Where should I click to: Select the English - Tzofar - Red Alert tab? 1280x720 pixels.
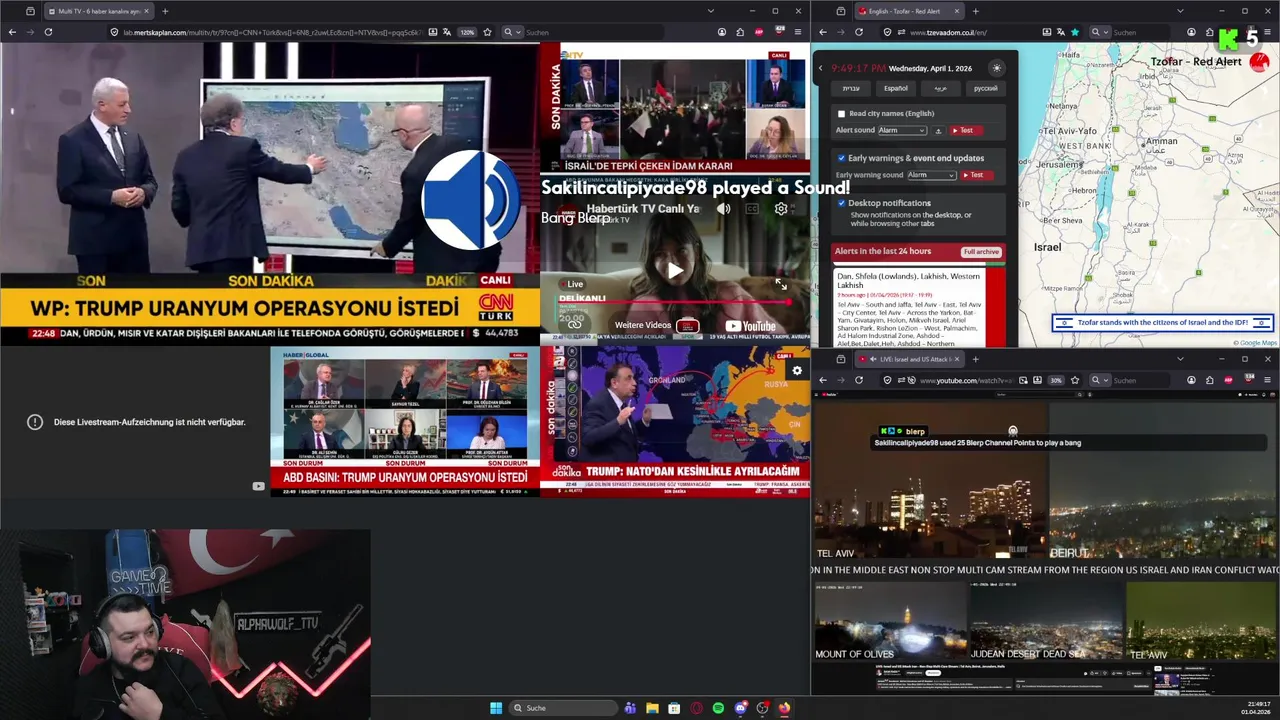pos(907,11)
